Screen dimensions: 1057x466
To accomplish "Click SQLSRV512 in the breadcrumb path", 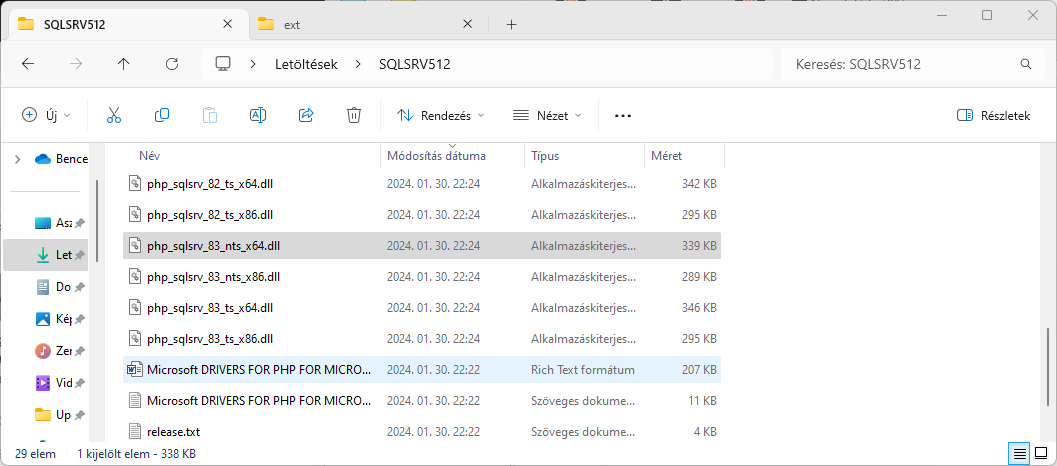I will click(415, 65).
